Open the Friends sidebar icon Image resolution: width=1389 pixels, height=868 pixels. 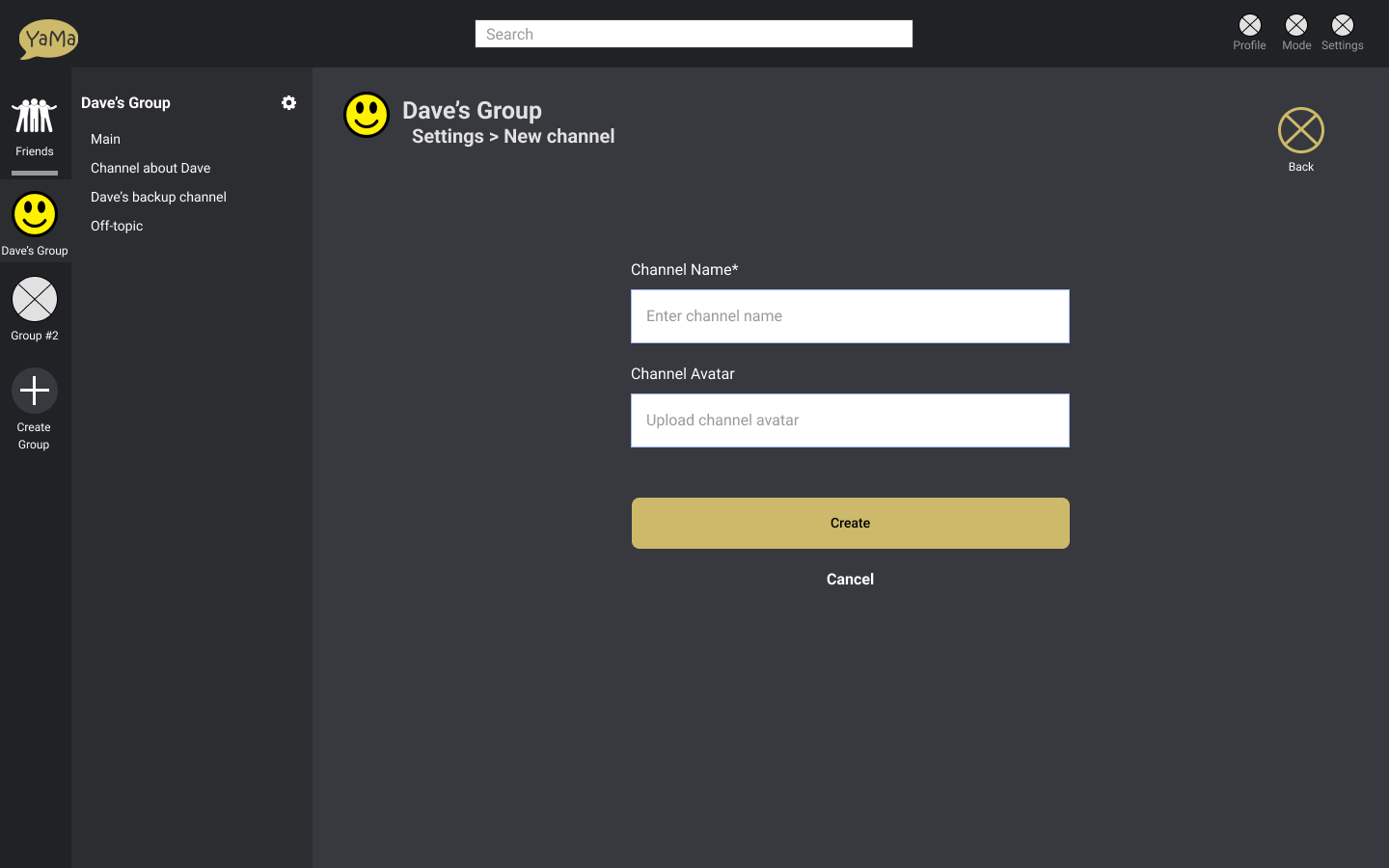coord(35,118)
